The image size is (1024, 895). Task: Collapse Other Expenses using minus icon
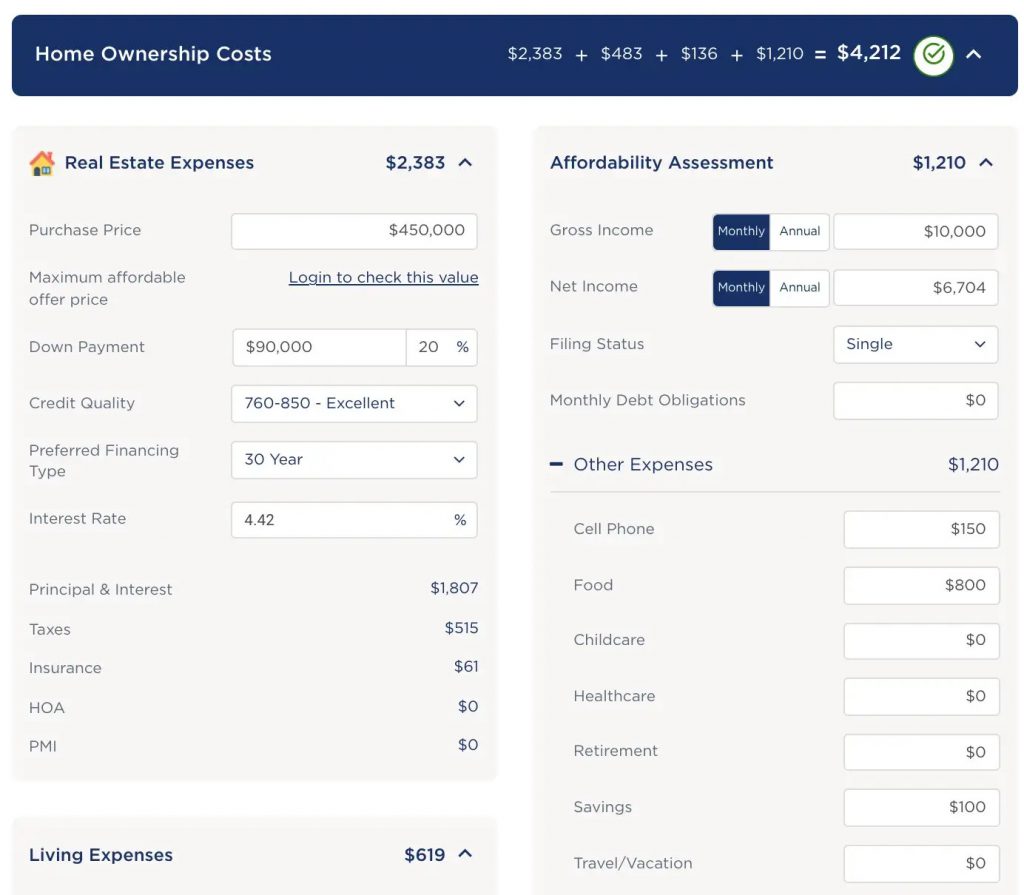pyautogui.click(x=557, y=464)
